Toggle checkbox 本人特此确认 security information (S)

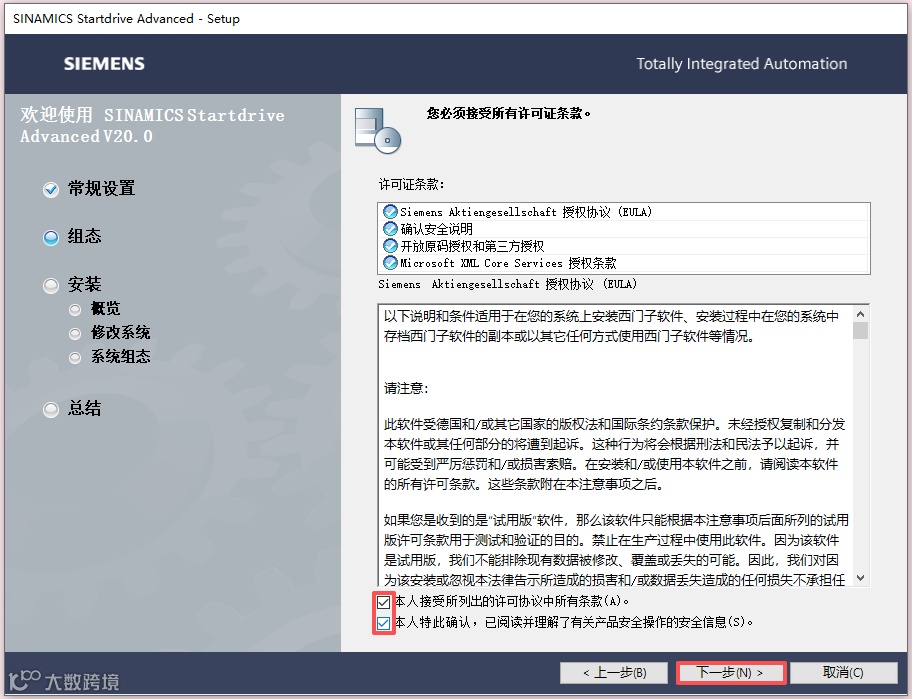pyautogui.click(x=383, y=623)
